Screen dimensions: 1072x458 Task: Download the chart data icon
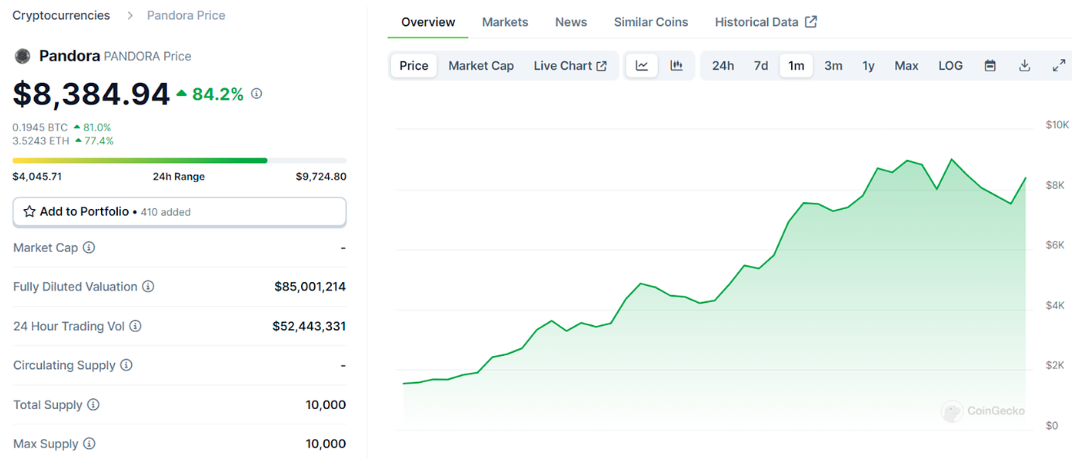click(1024, 66)
